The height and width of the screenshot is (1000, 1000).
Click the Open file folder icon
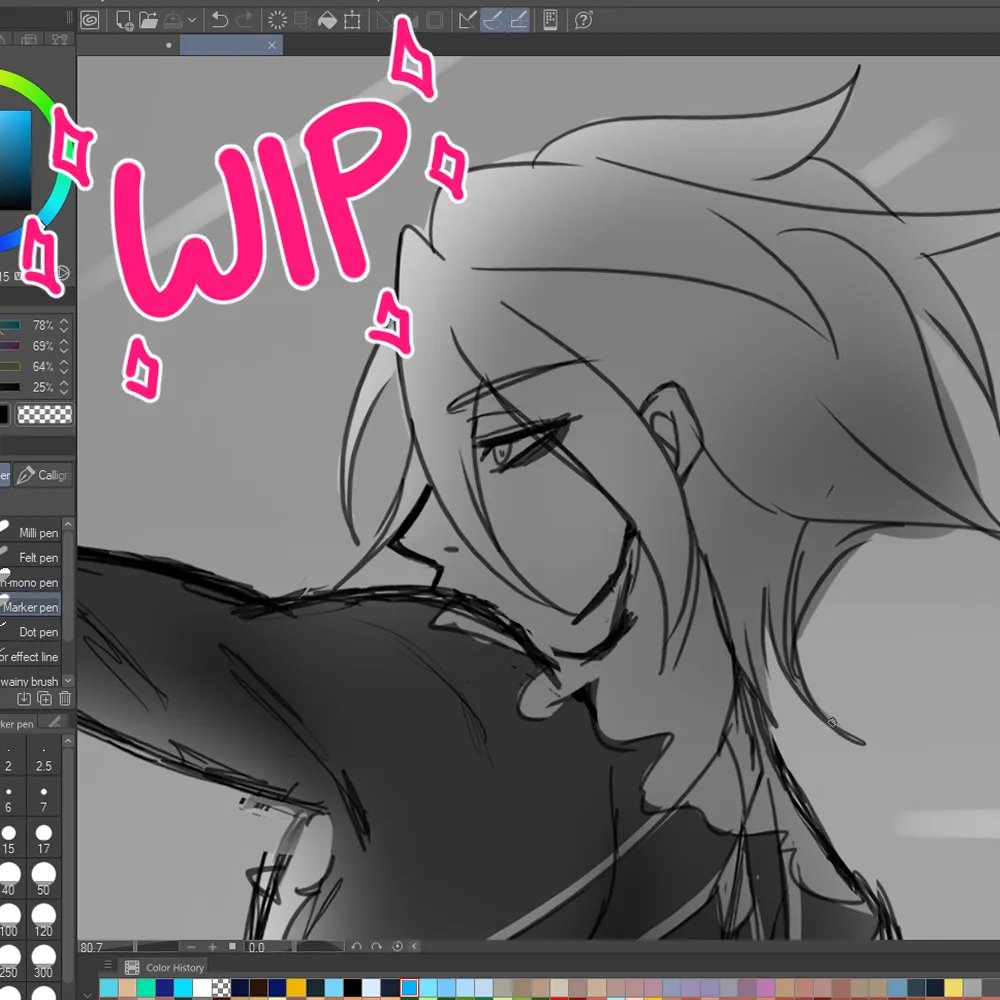149,20
